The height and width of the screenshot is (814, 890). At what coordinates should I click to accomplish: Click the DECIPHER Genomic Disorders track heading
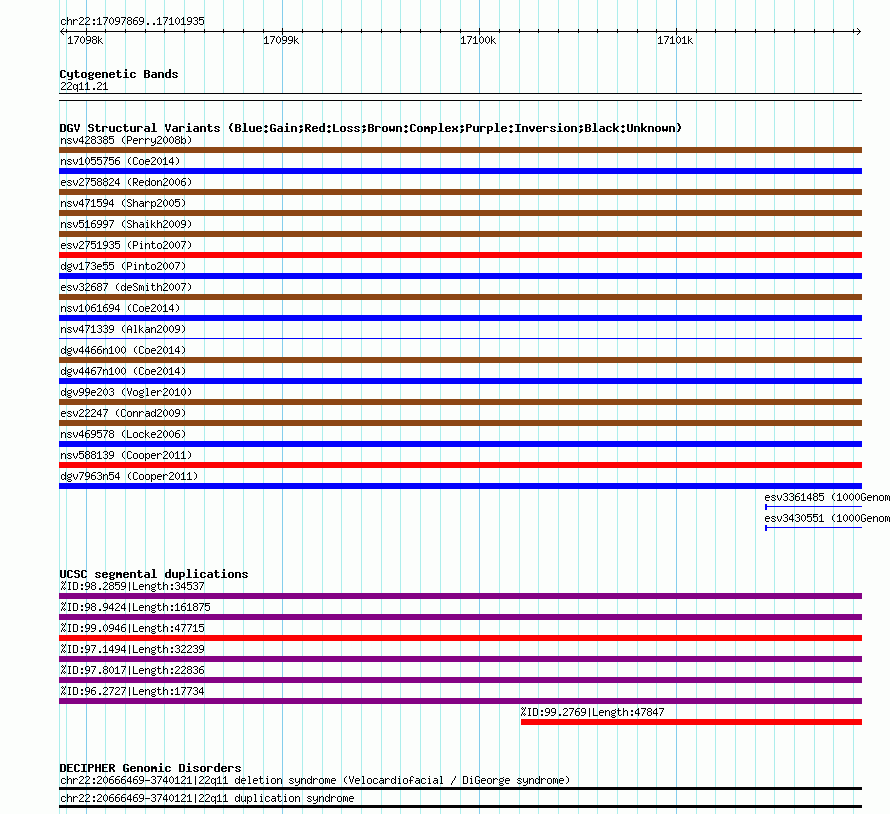click(x=150, y=768)
